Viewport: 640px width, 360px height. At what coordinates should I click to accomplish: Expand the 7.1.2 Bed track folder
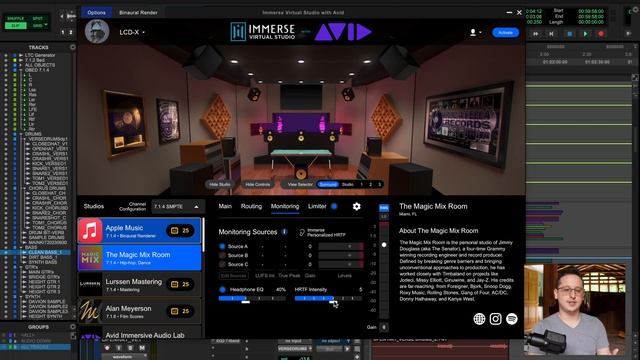pyautogui.click(x=21, y=60)
